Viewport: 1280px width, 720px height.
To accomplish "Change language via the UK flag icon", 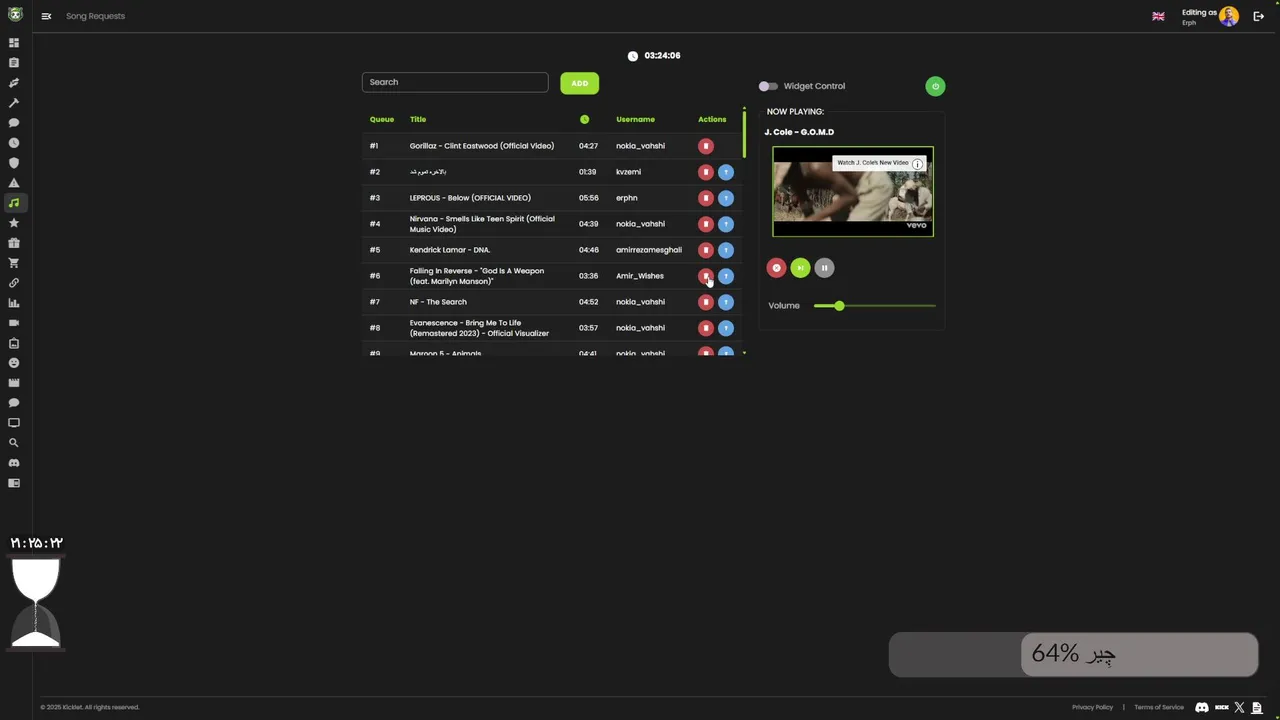I will tap(1158, 16).
